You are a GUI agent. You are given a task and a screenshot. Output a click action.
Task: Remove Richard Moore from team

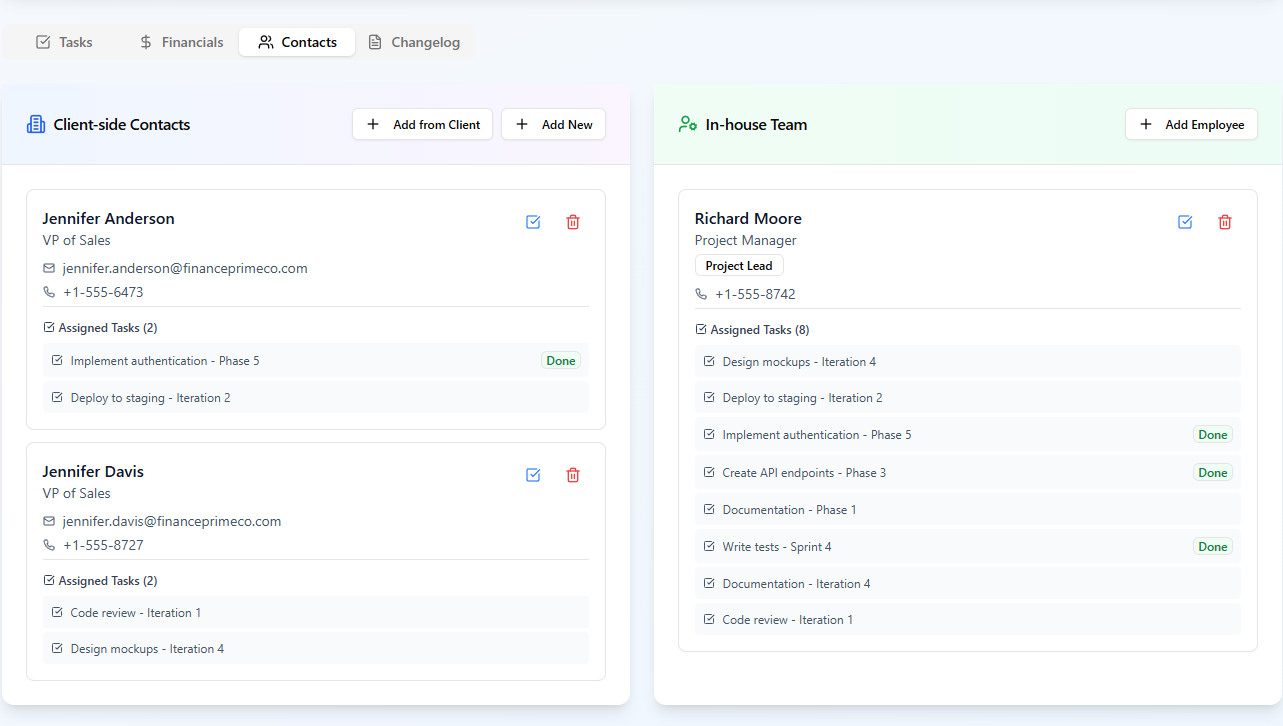[x=1225, y=222]
